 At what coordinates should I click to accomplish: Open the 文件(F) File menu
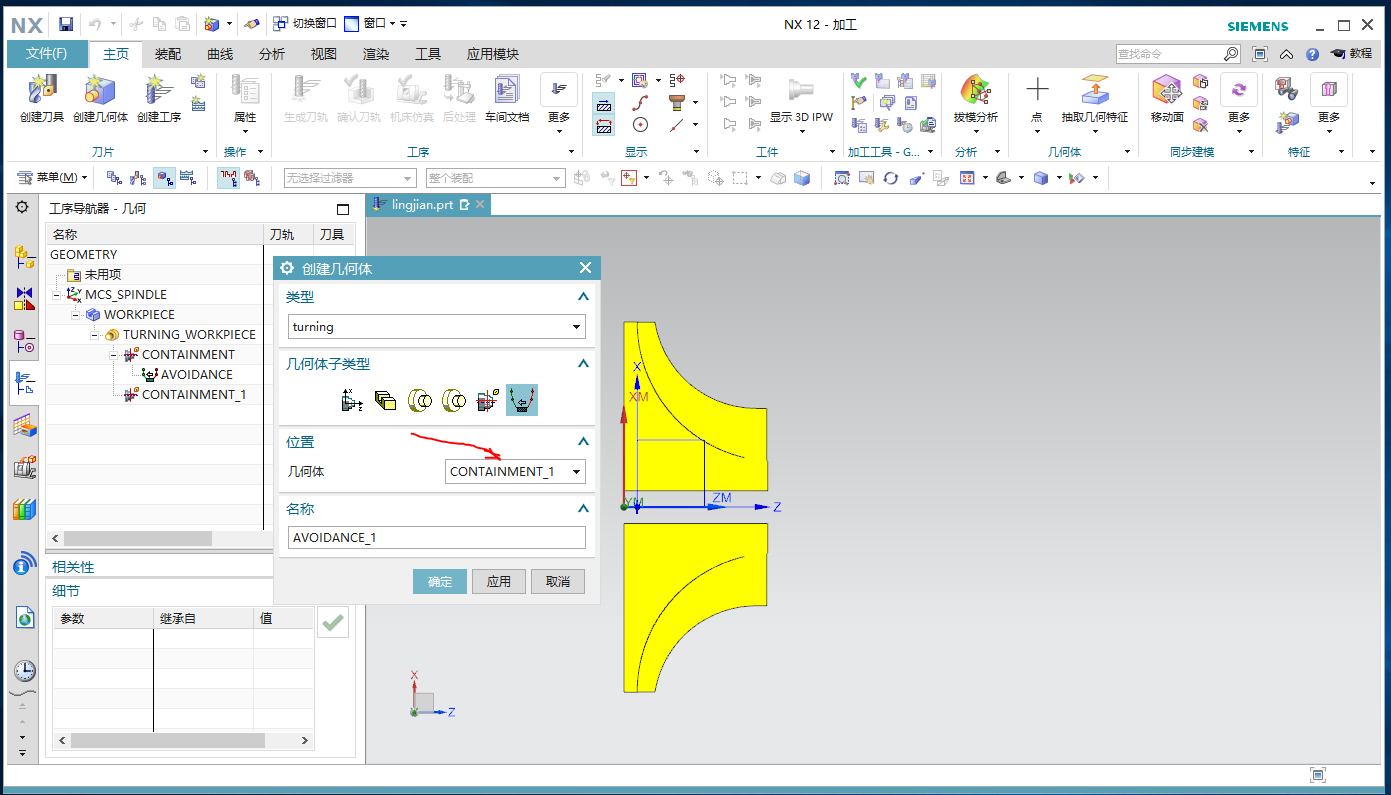point(47,54)
